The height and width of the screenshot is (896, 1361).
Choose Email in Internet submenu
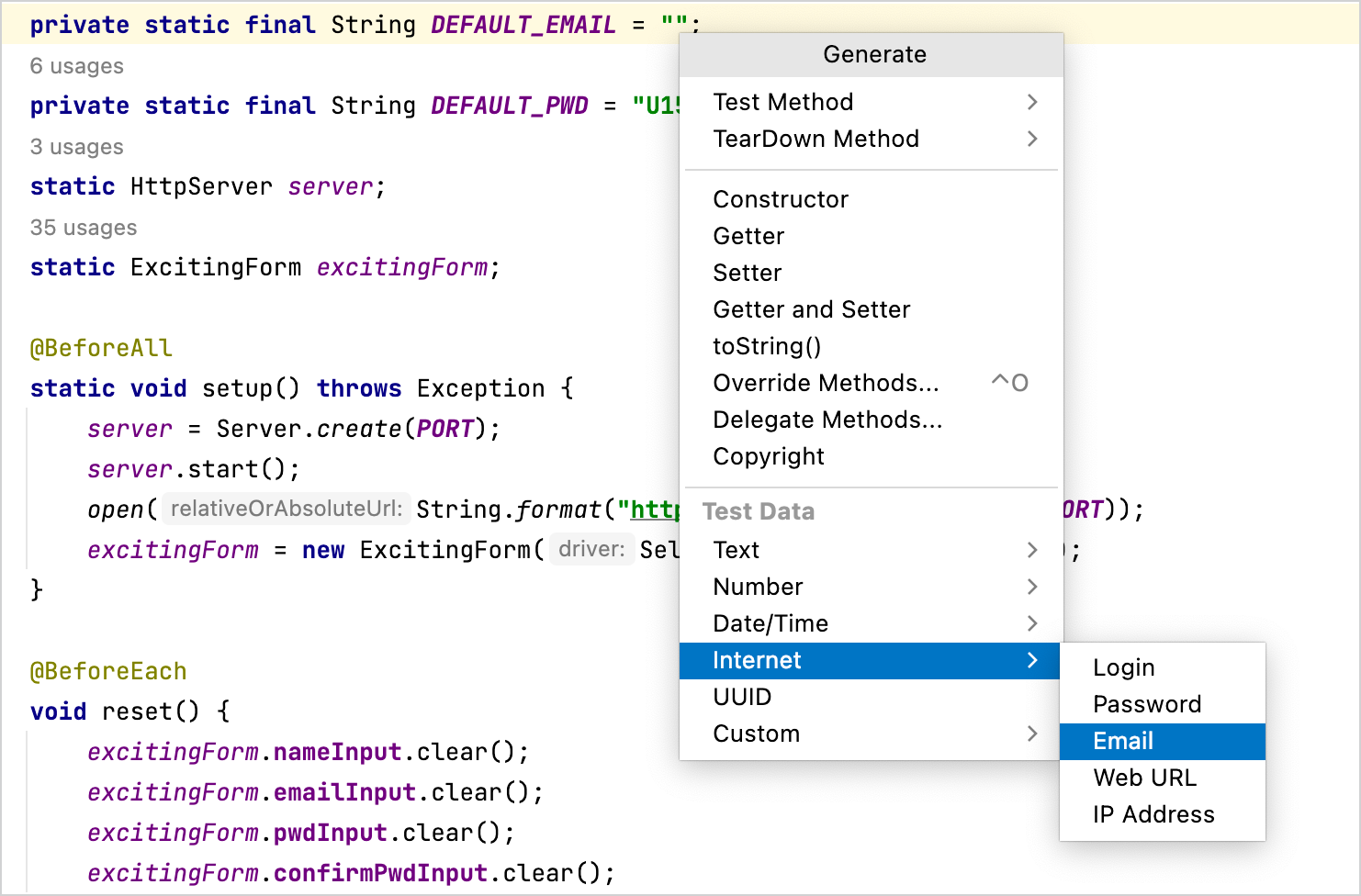tap(1163, 741)
